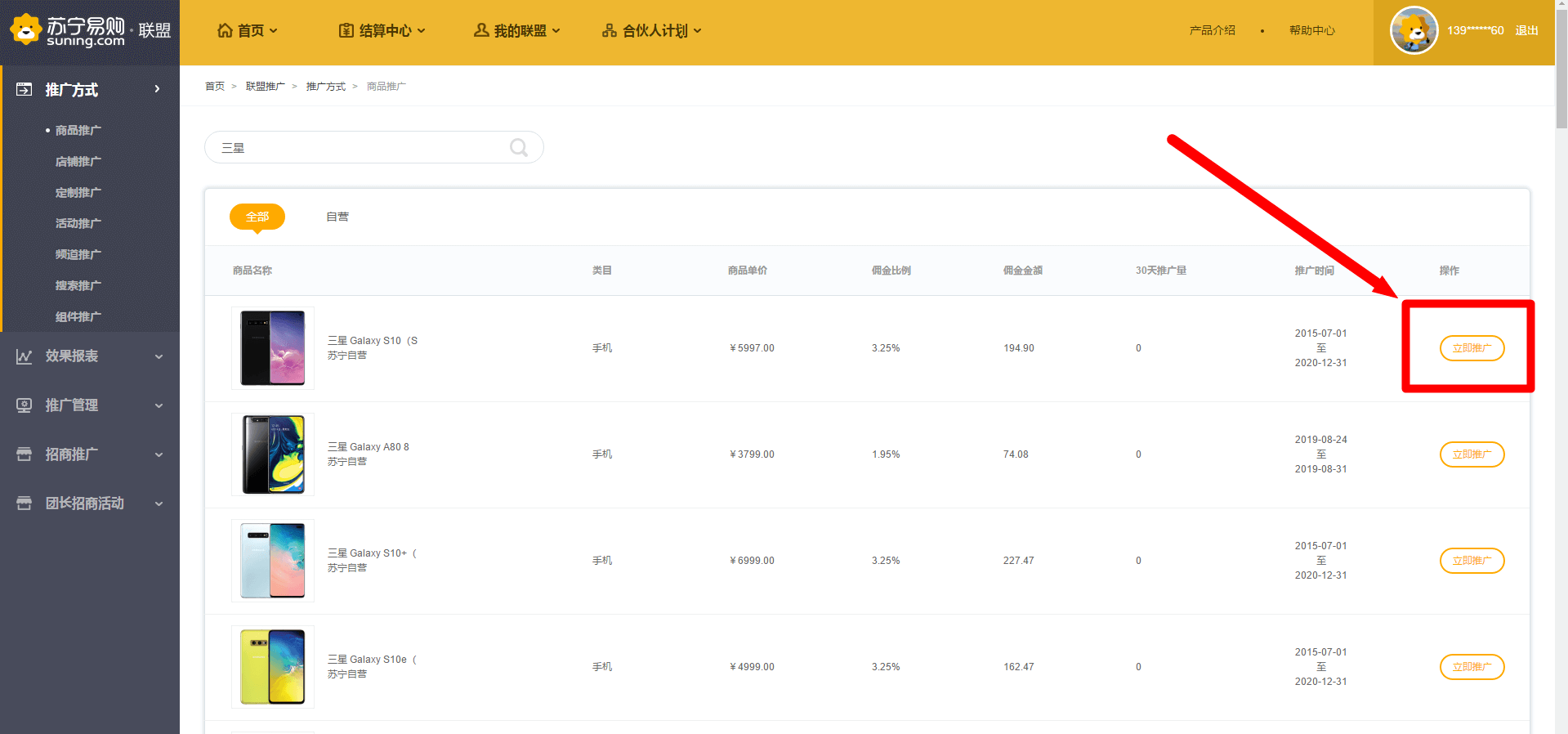This screenshot has height=734, width=1568.
Task: Click product name 三星 Galaxy S10e（
Action: [373, 660]
